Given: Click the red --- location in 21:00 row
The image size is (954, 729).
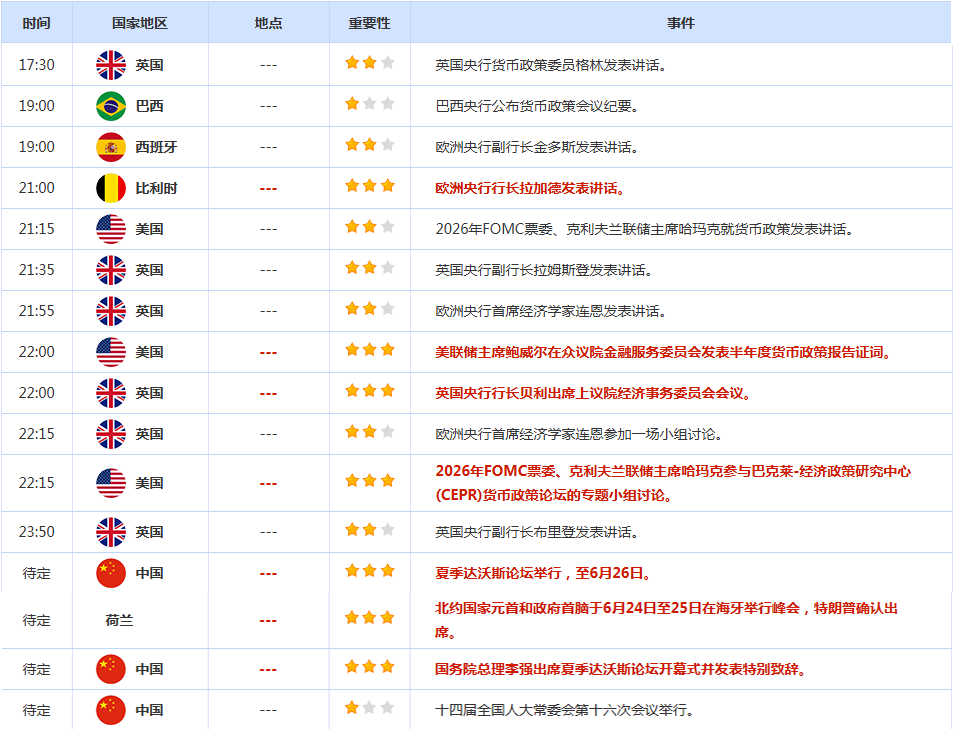Looking at the screenshot, I should pos(268,189).
